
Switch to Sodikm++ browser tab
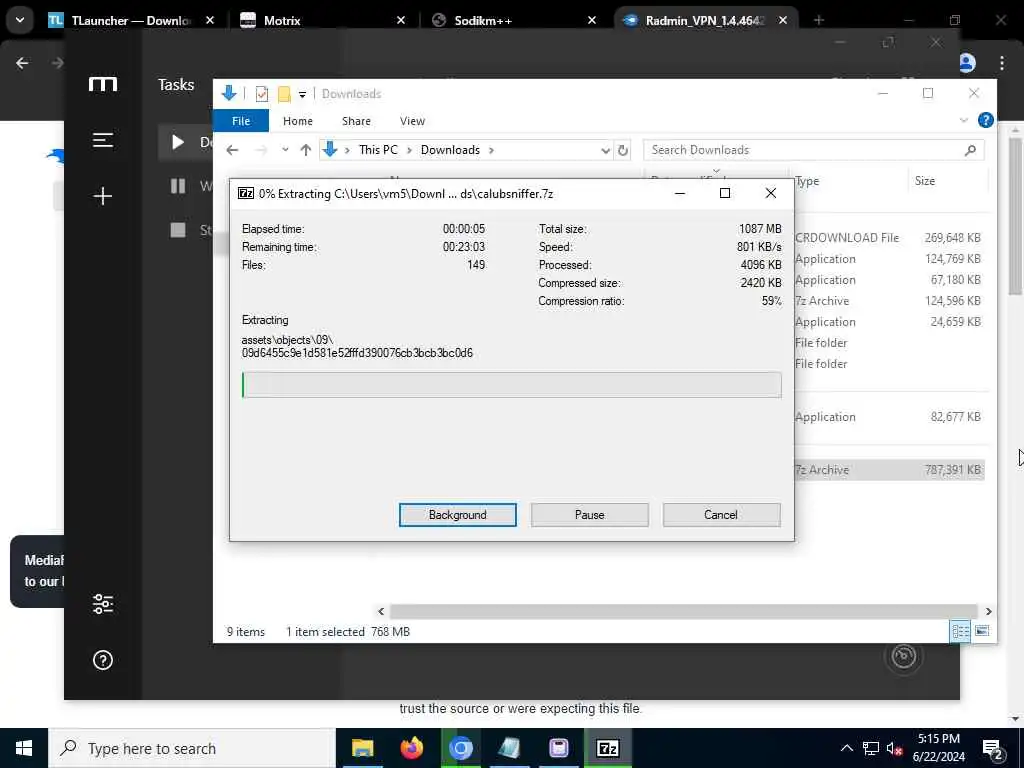(x=512, y=20)
